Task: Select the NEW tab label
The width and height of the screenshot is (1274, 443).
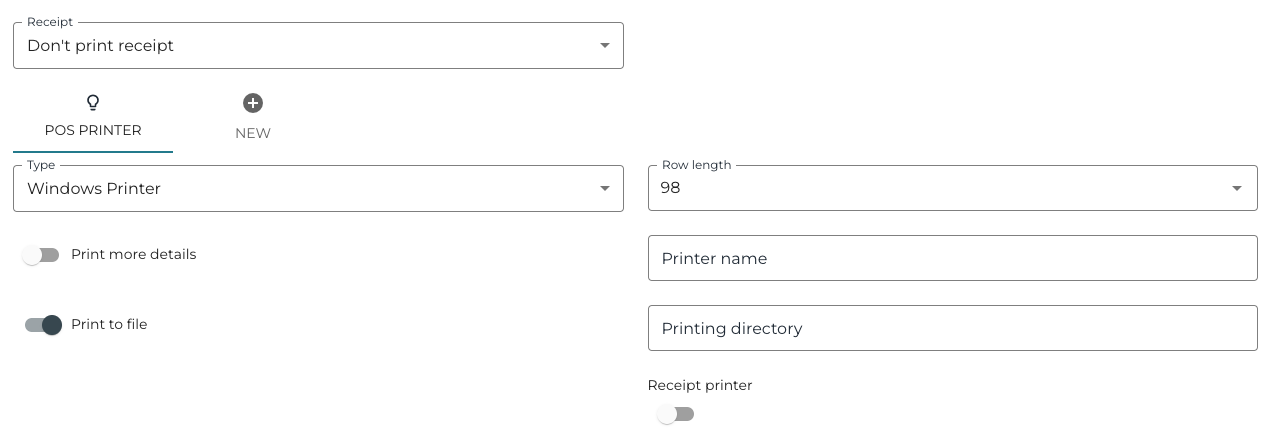Action: tap(253, 133)
